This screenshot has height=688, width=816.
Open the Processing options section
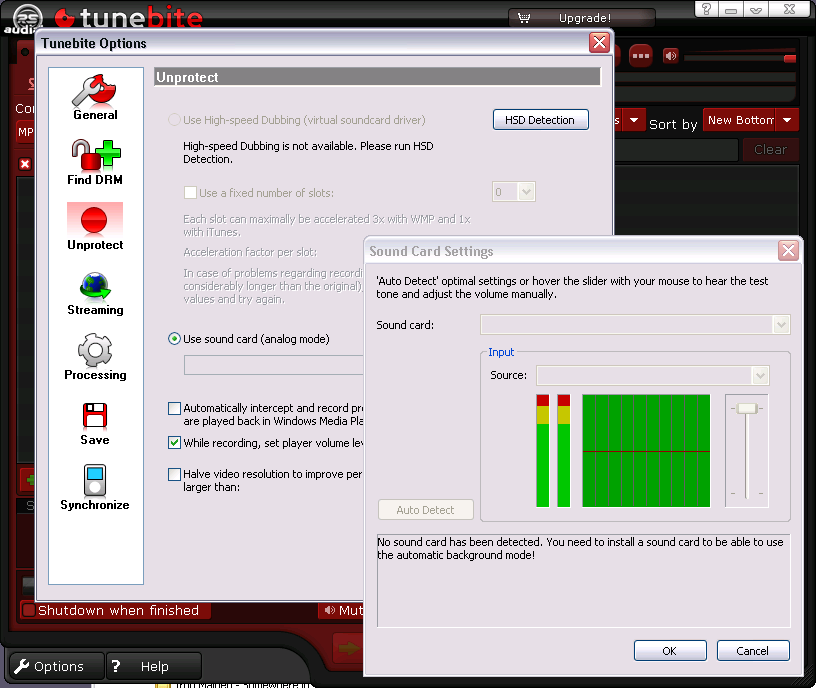pyautogui.click(x=95, y=358)
